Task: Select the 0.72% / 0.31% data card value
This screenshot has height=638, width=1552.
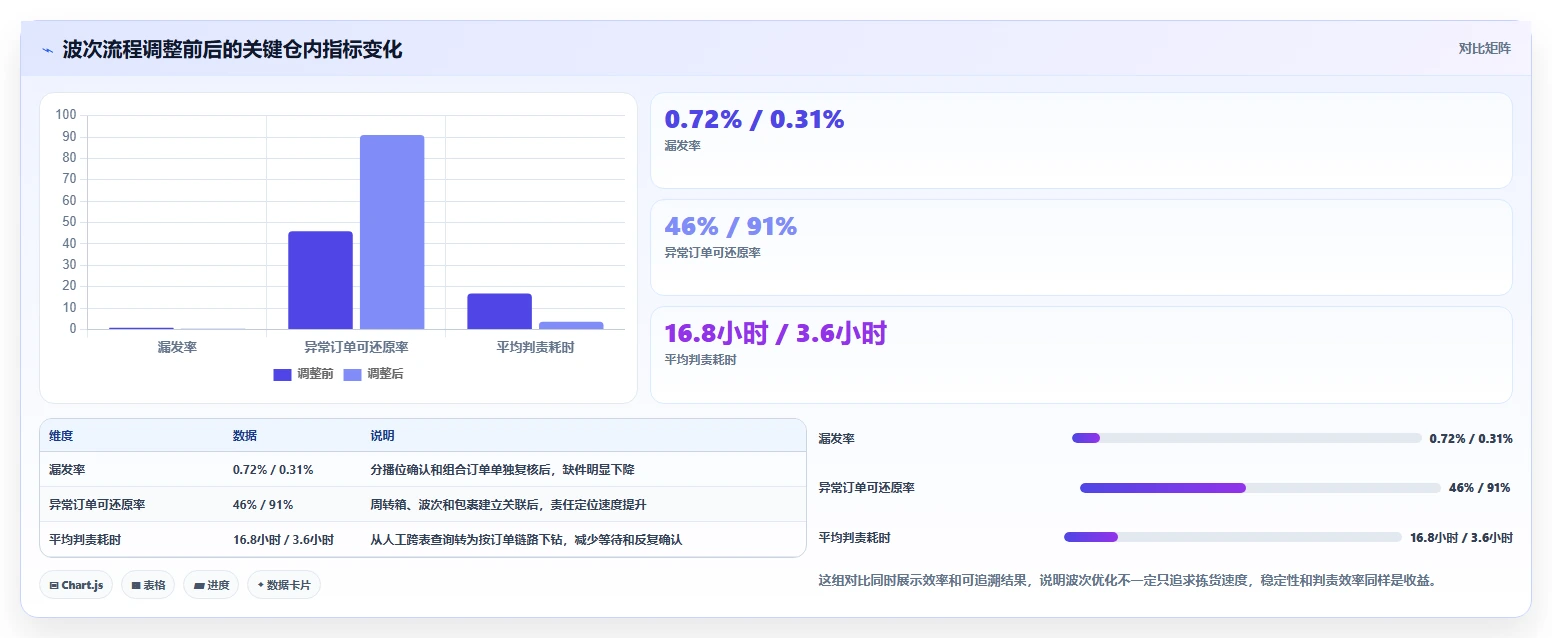Action: (754, 120)
